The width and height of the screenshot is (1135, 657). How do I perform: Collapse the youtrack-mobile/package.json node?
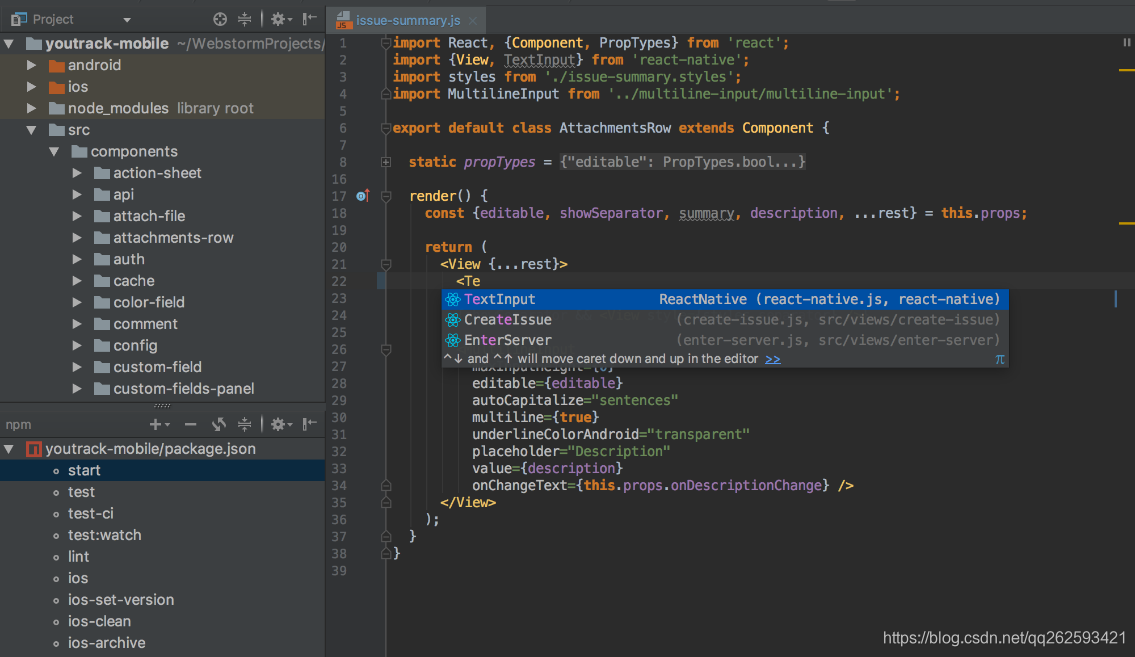[x=9, y=449]
